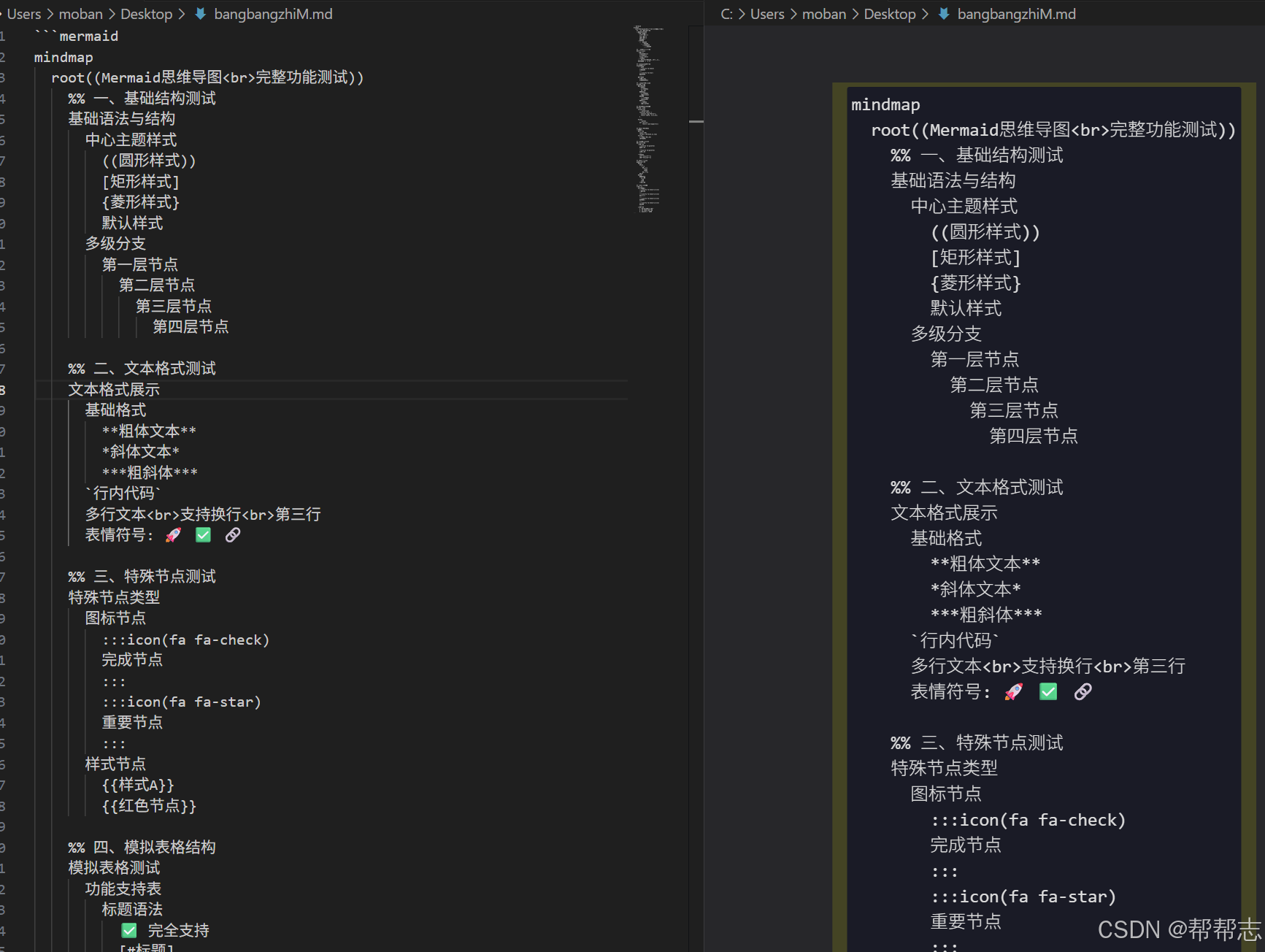
Task: Click '样式节点' in the editor
Action: [115, 764]
